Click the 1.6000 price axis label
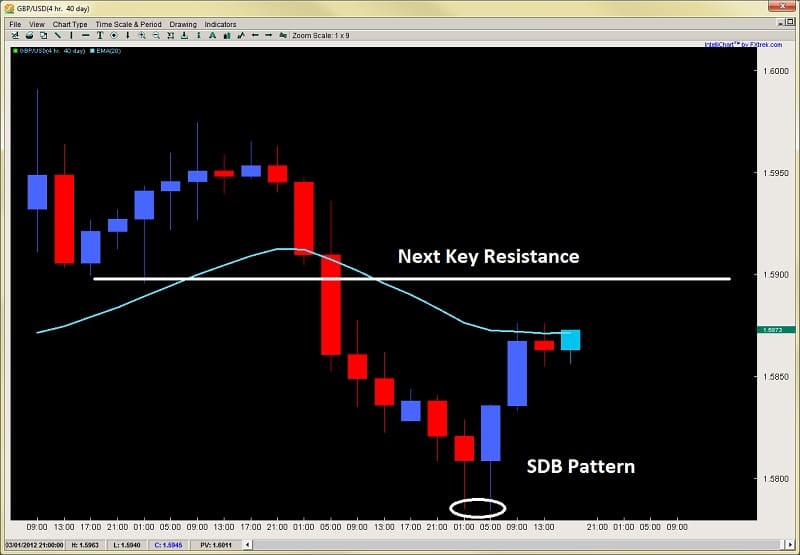The height and width of the screenshot is (555, 800). point(776,71)
